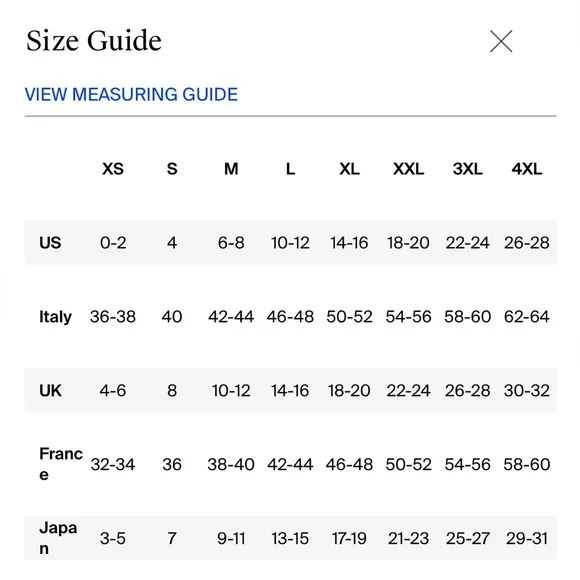Image resolution: width=580 pixels, height=580 pixels.
Task: Open the View Measuring Guide link
Action: pos(131,94)
